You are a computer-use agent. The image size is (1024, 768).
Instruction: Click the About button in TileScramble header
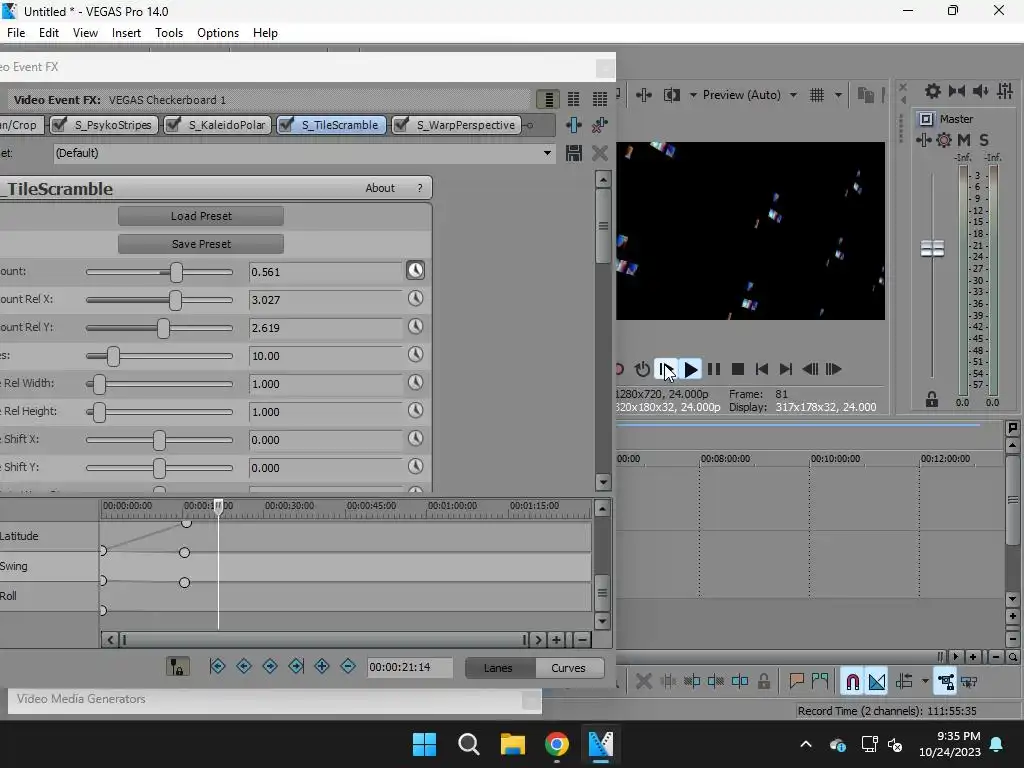click(x=380, y=188)
